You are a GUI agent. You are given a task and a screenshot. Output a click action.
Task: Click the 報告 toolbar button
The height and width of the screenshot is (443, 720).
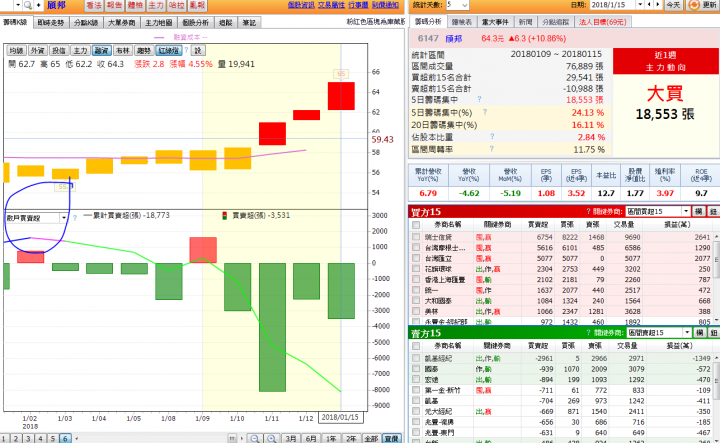click(114, 6)
